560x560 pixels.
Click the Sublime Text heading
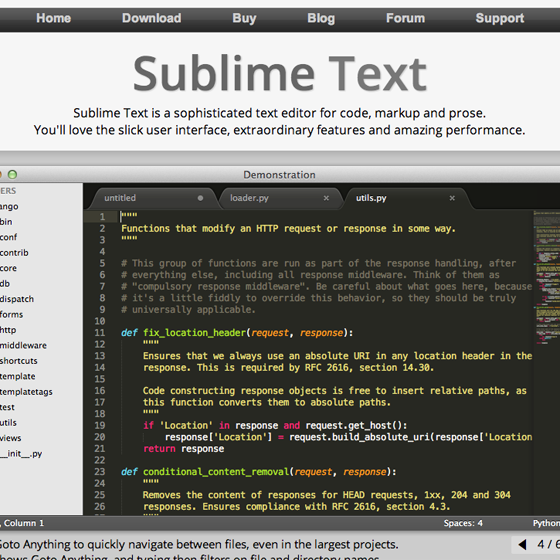click(280, 73)
